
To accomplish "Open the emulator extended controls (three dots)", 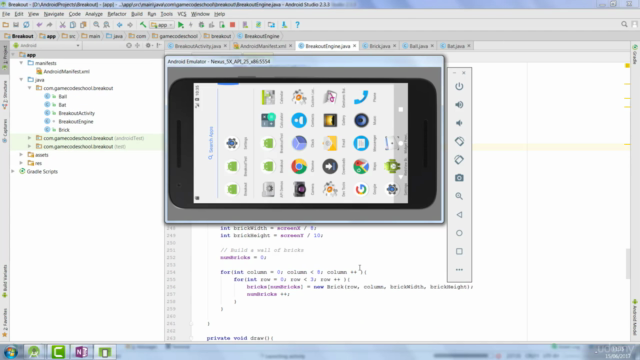I will [459, 270].
